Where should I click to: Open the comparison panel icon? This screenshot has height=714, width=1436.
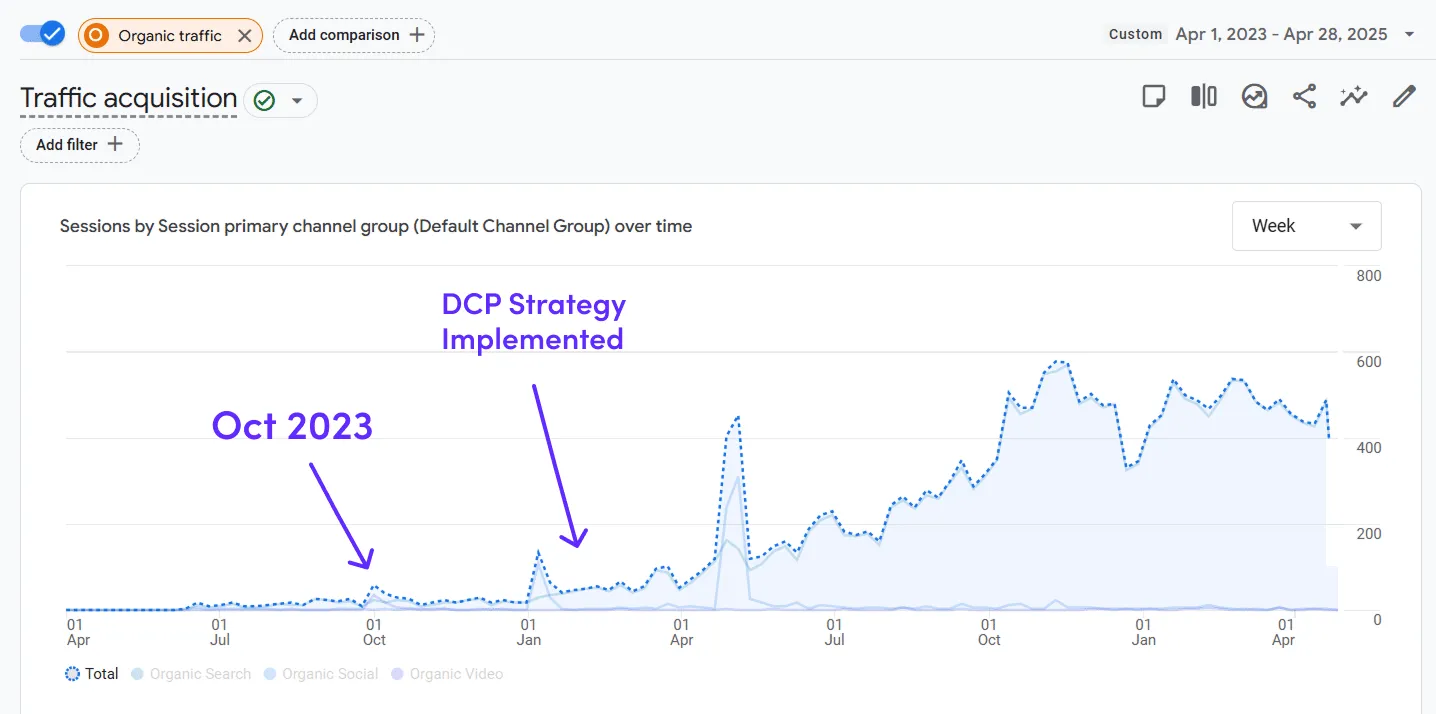[1203, 96]
